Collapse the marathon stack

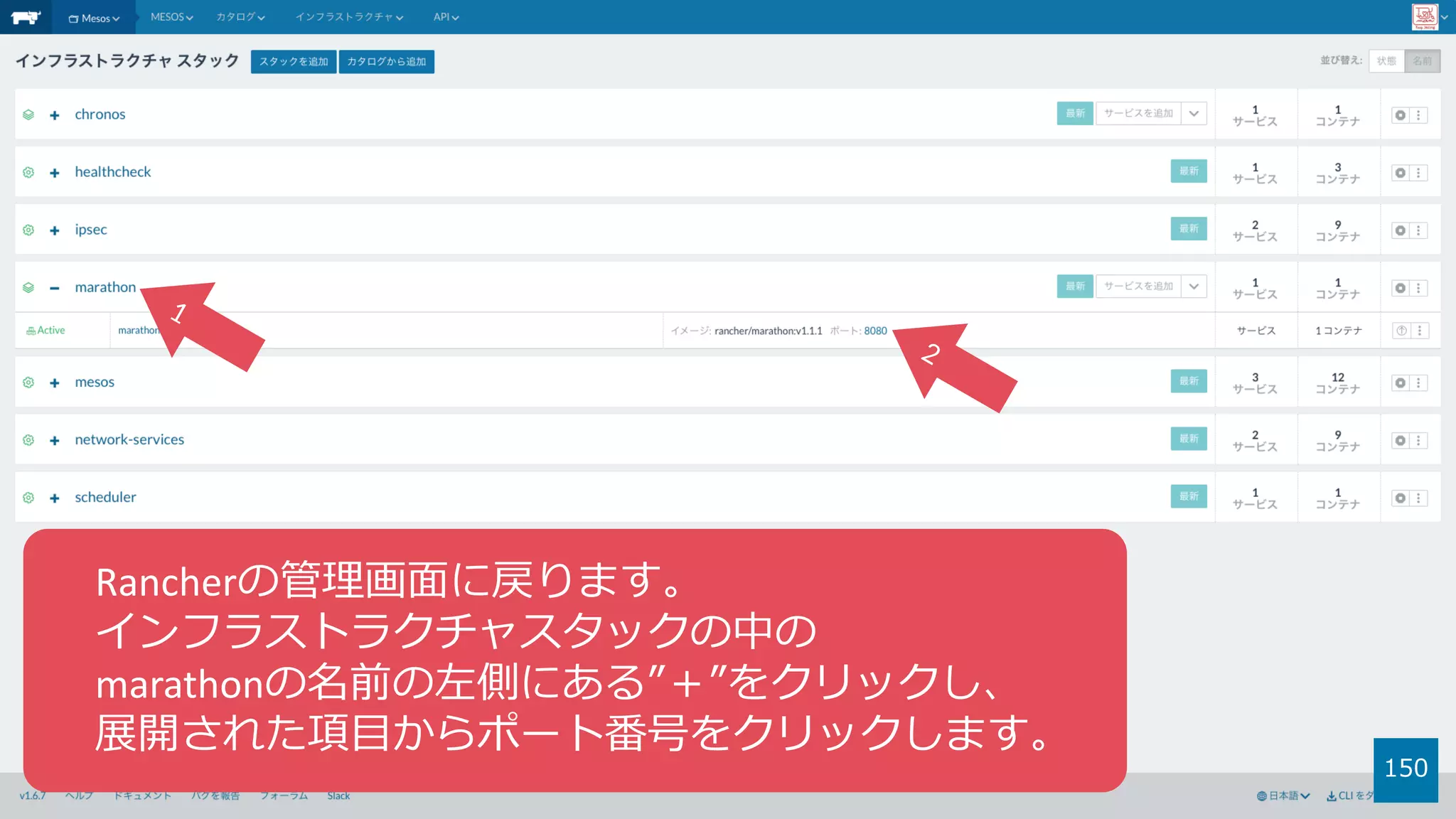[55, 288]
